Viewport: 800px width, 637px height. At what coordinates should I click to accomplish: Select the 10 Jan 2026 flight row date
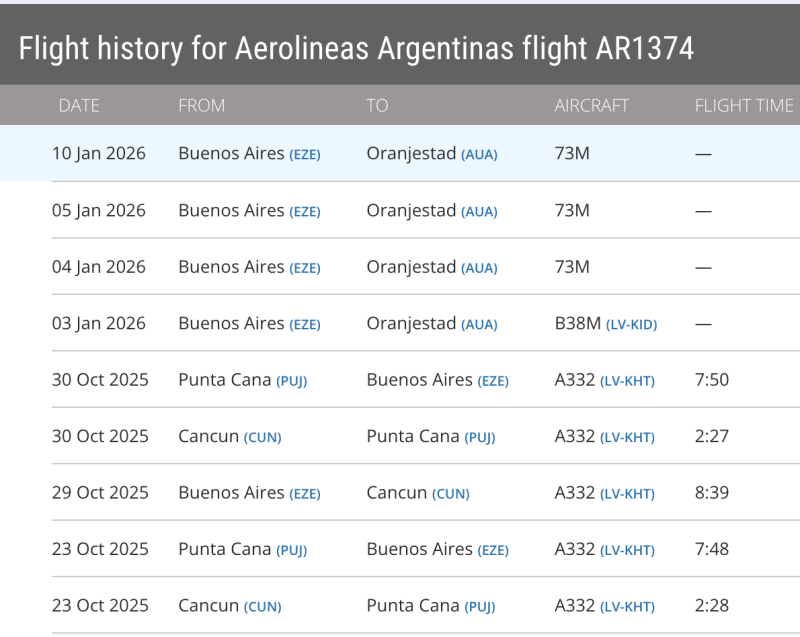click(x=99, y=154)
